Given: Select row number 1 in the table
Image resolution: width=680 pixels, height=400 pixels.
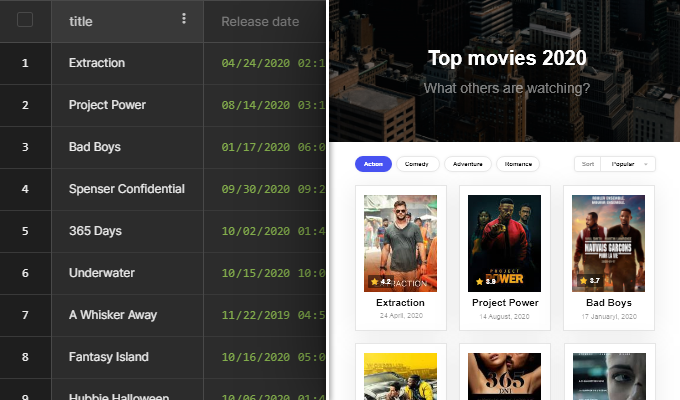Looking at the screenshot, I should click(25, 63).
